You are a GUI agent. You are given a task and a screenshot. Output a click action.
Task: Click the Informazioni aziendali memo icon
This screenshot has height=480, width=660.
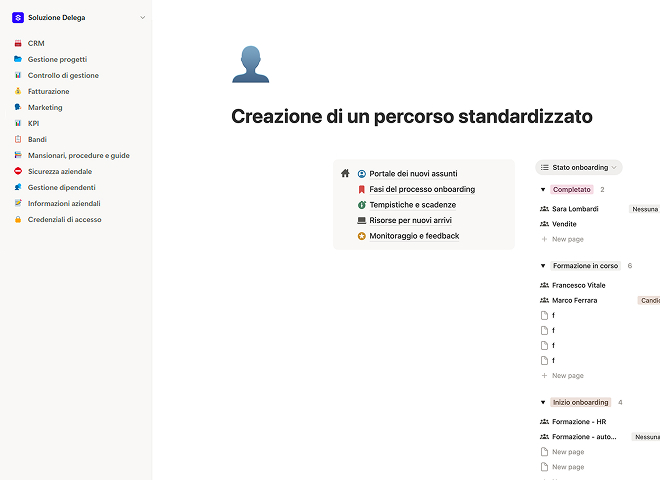[18, 203]
